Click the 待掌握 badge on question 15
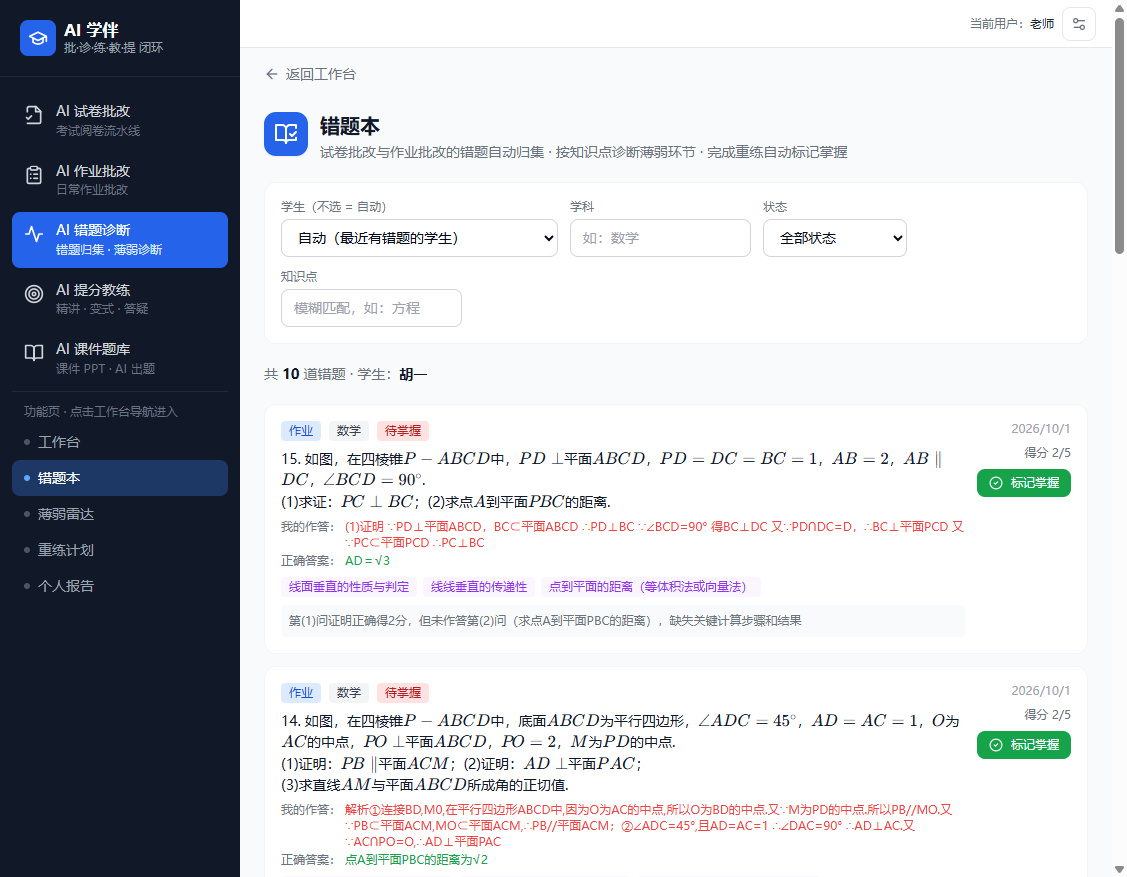Viewport: 1127px width, 877px height. pyautogui.click(x=402, y=431)
